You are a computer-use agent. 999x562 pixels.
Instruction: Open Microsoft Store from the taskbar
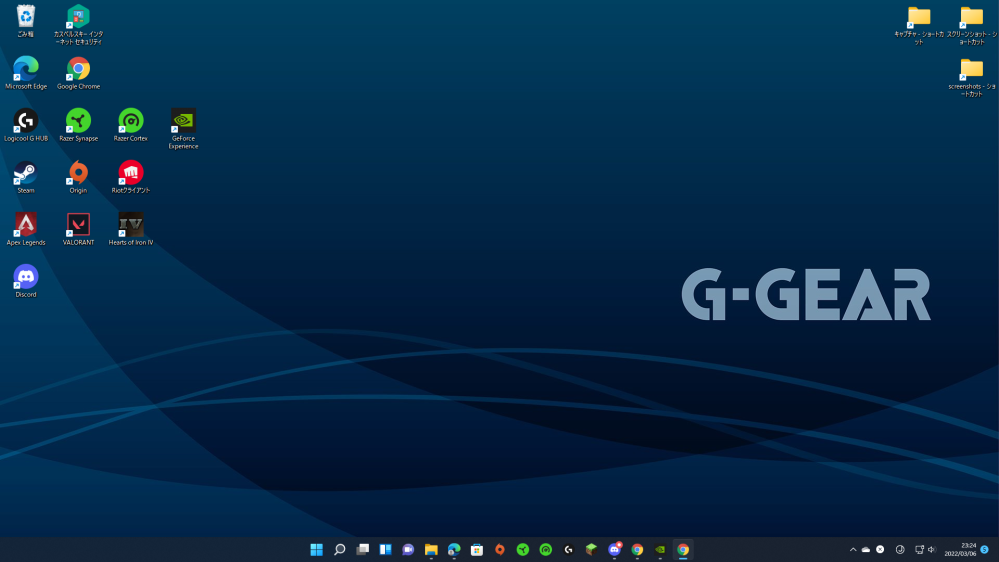click(477, 549)
